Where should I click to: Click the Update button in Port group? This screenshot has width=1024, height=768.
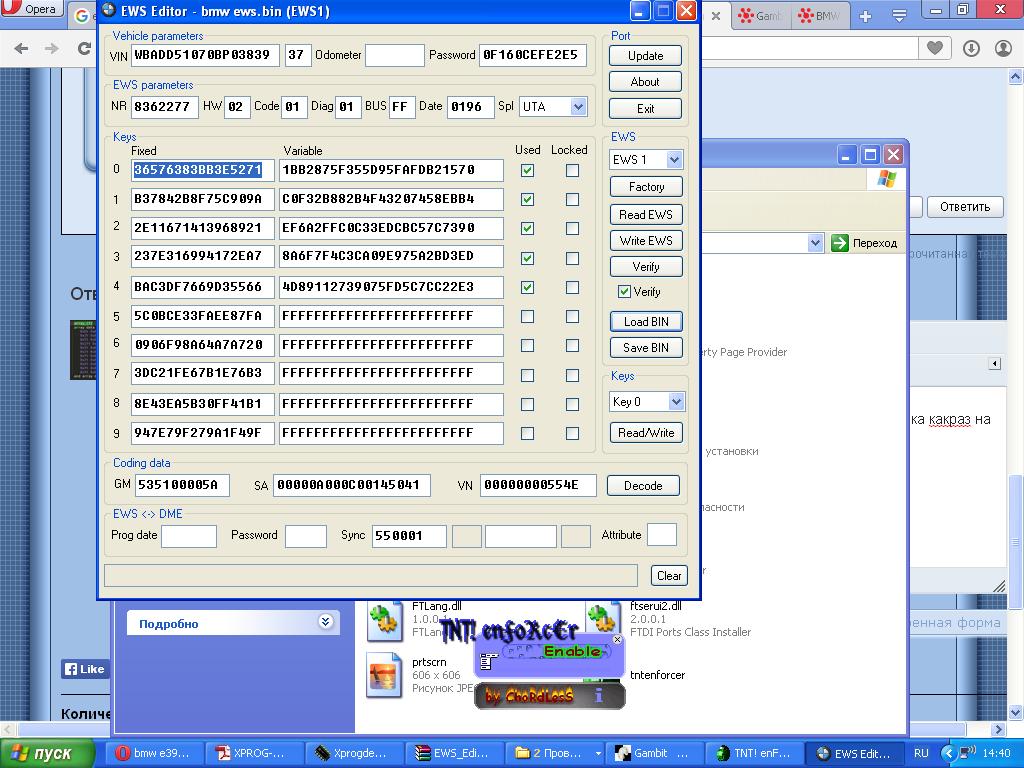(x=645, y=56)
